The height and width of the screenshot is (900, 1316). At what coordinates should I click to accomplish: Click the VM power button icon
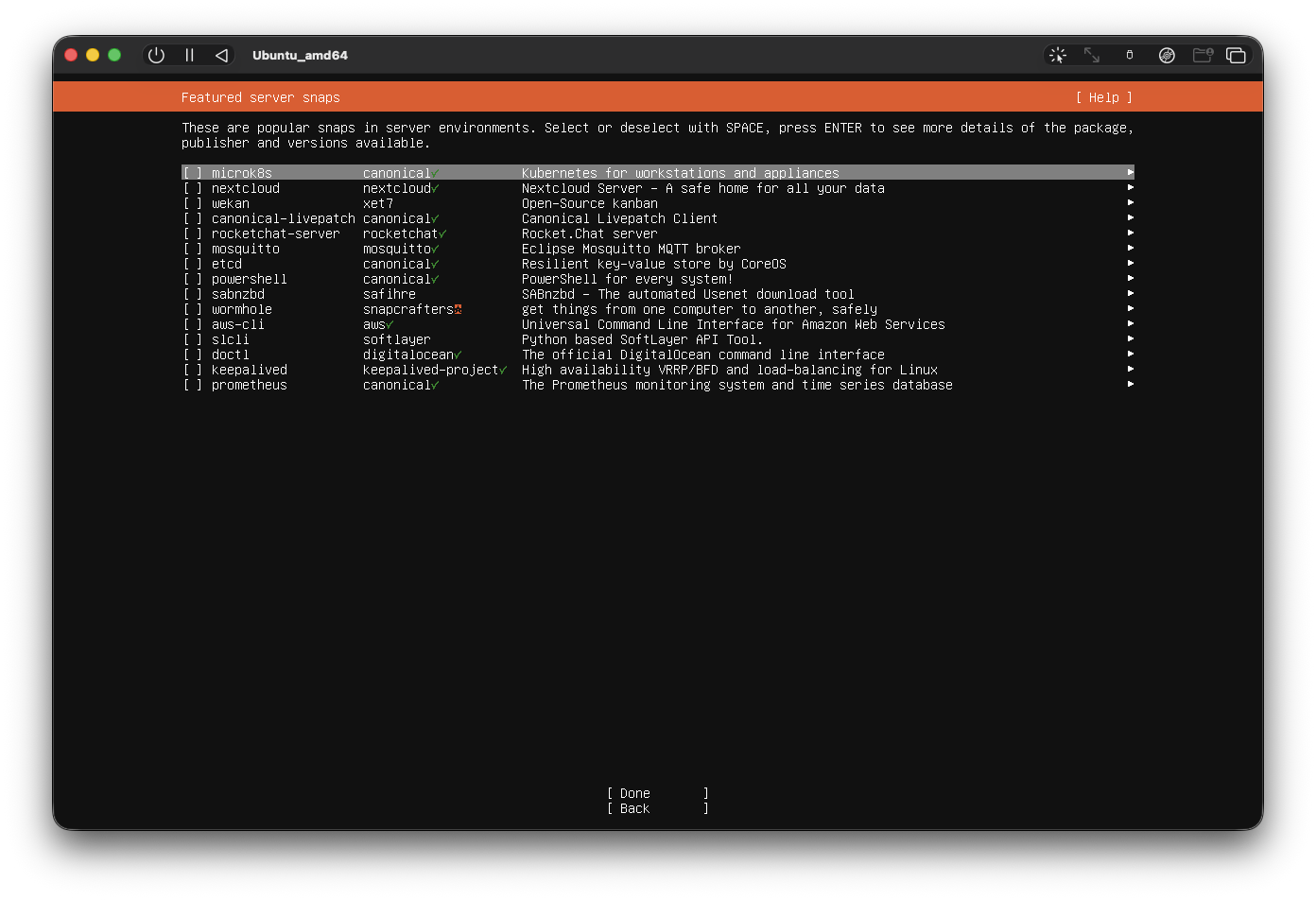click(156, 56)
